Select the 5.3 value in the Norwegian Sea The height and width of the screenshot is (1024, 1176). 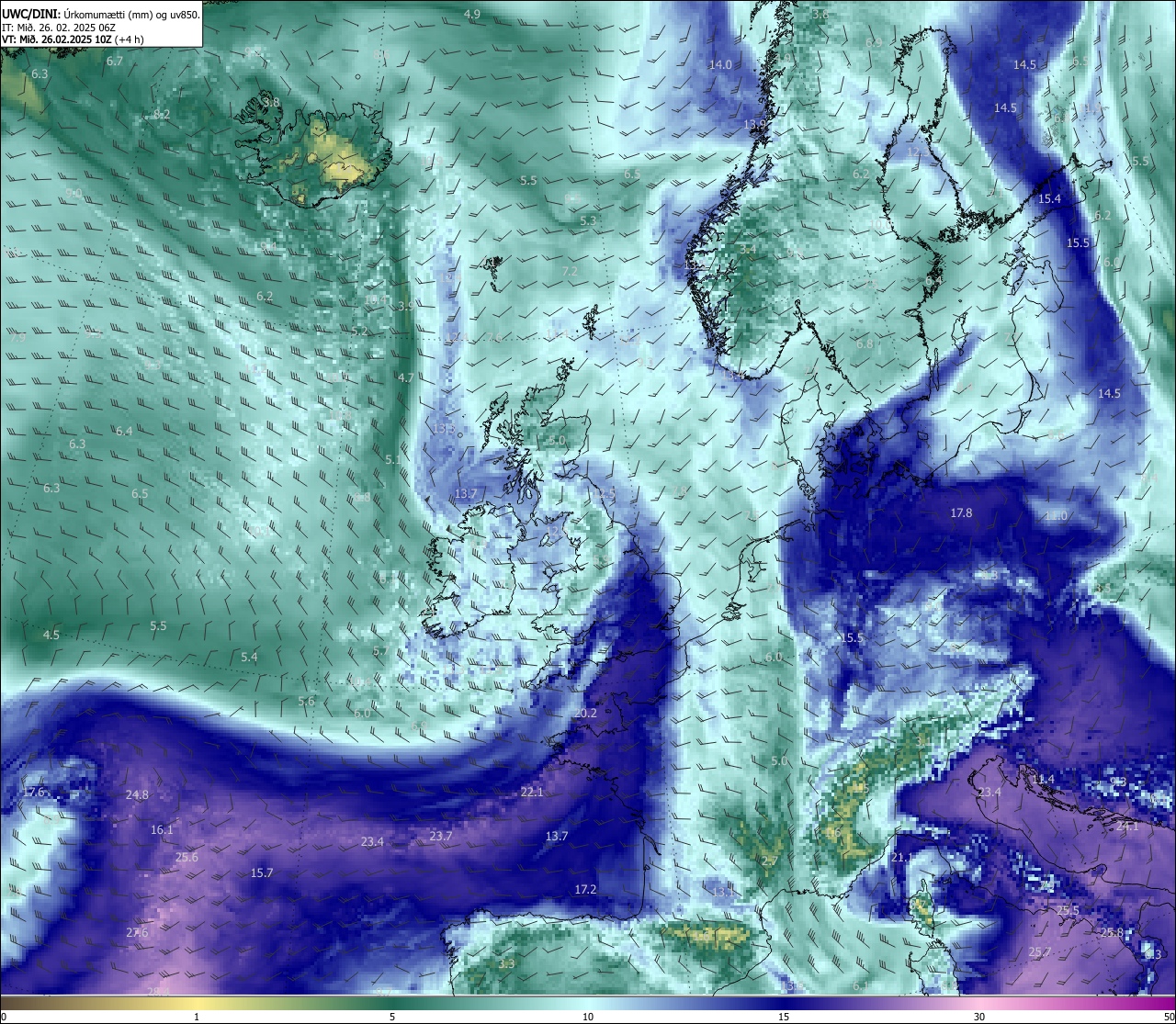(588, 220)
